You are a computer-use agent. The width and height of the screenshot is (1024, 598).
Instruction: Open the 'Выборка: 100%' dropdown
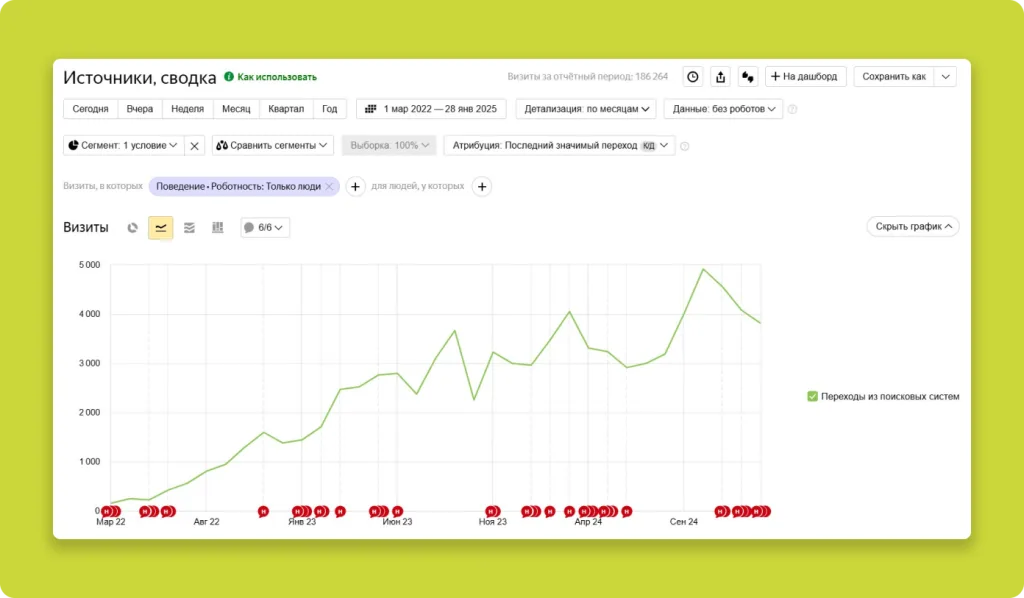pos(389,146)
